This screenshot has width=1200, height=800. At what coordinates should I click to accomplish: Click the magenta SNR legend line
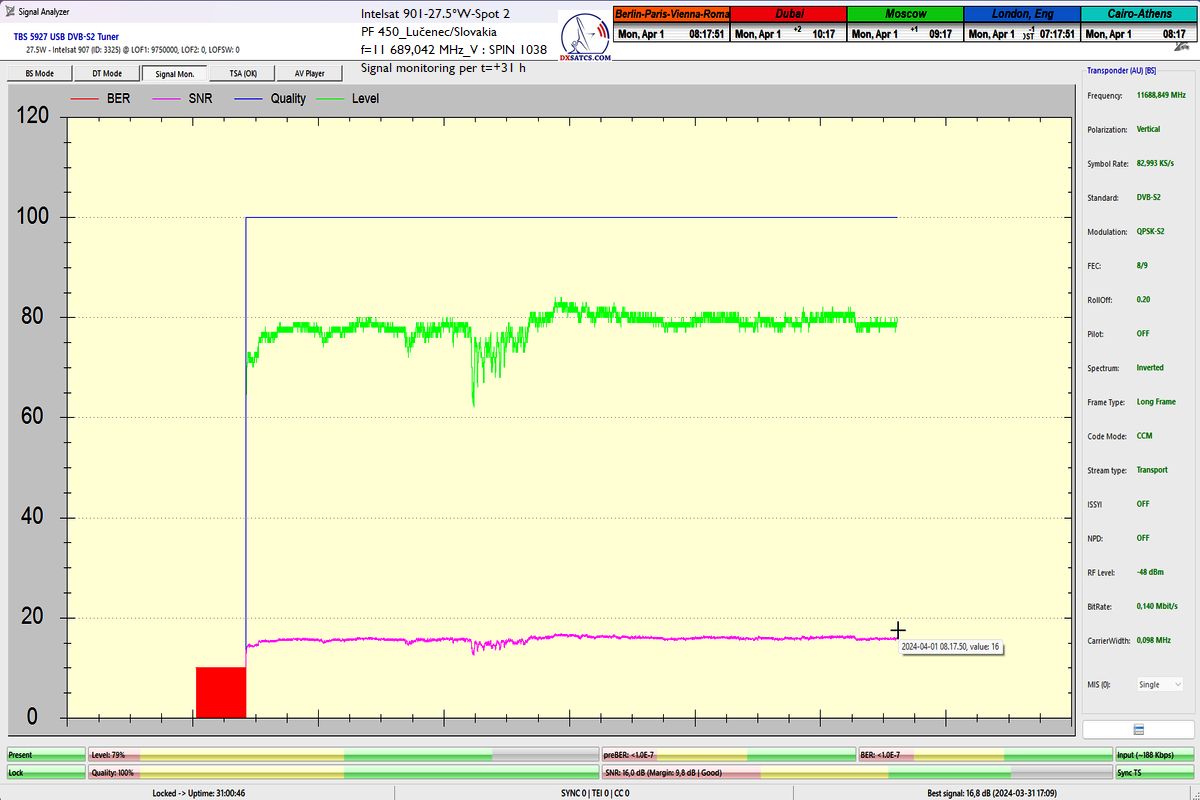167,99
